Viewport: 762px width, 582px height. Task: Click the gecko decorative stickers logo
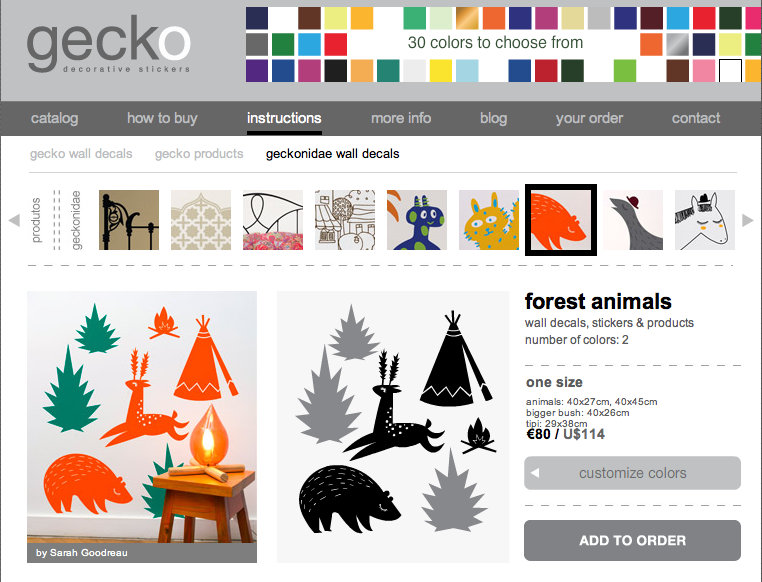pos(108,44)
